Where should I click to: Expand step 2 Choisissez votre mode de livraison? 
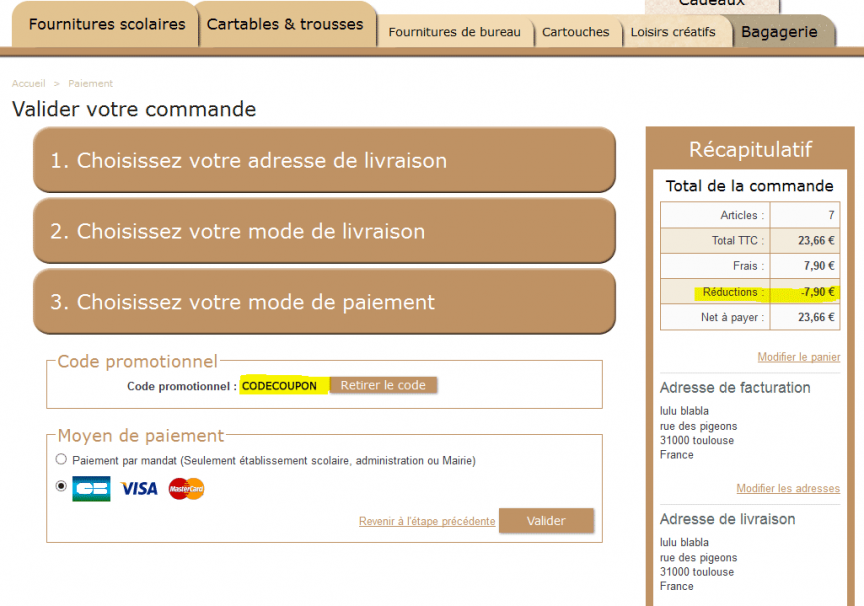(324, 231)
